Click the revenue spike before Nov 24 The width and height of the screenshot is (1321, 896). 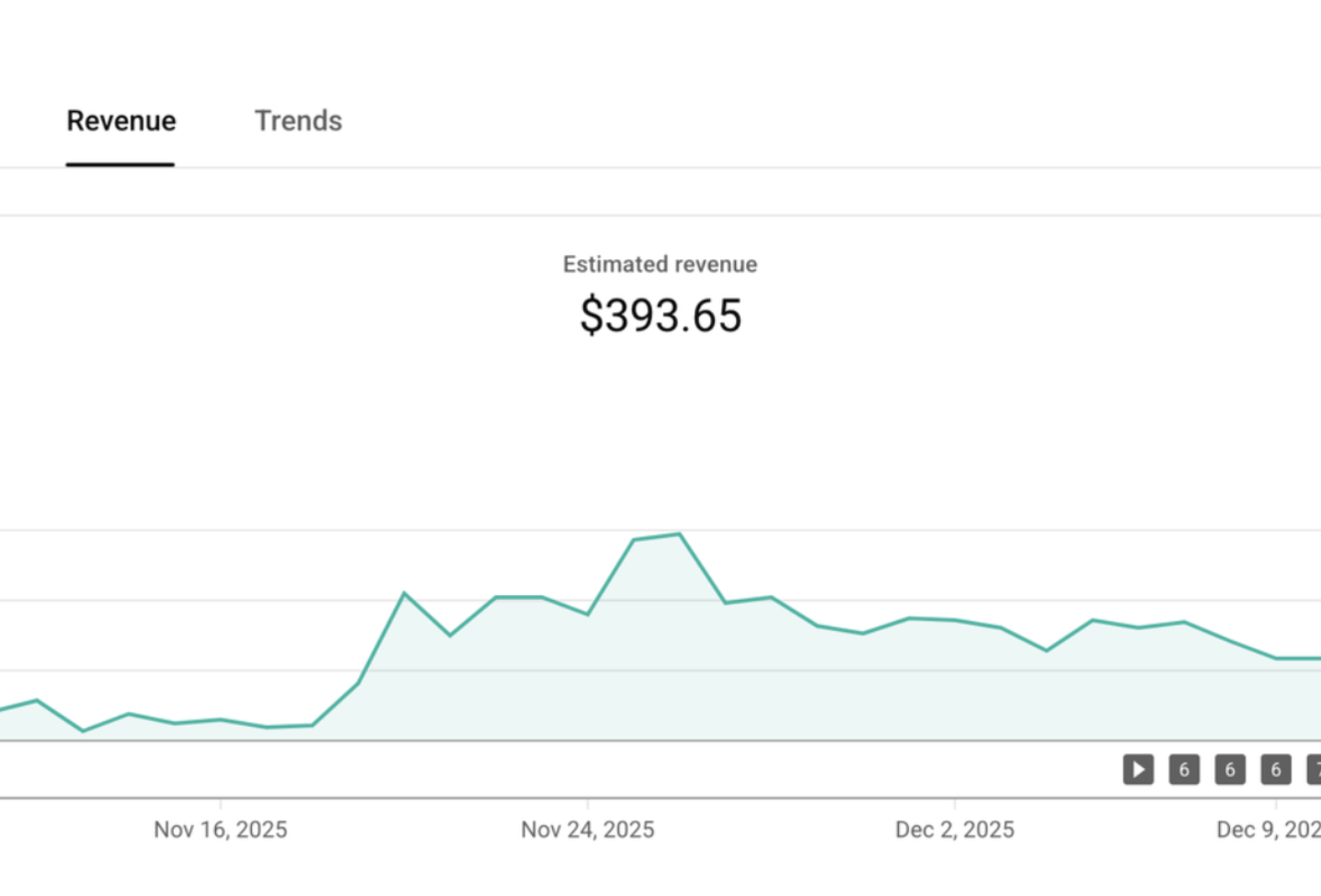pos(405,593)
